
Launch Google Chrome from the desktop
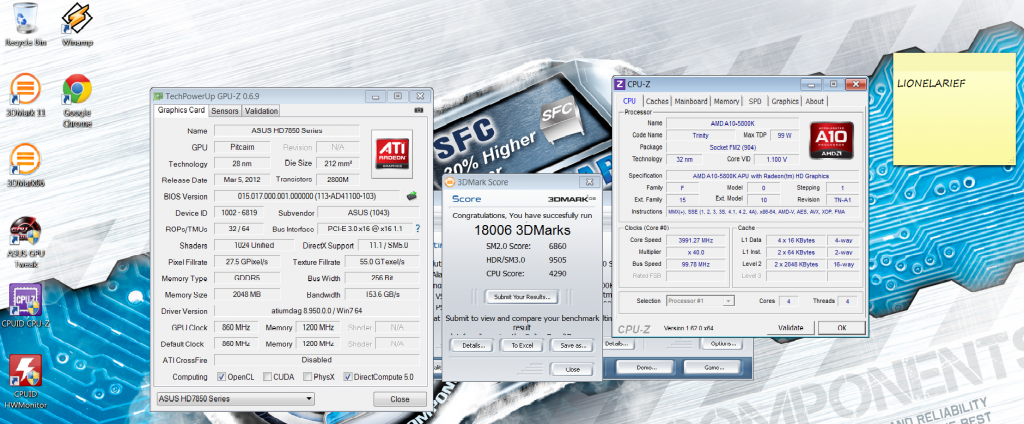[x=77, y=100]
